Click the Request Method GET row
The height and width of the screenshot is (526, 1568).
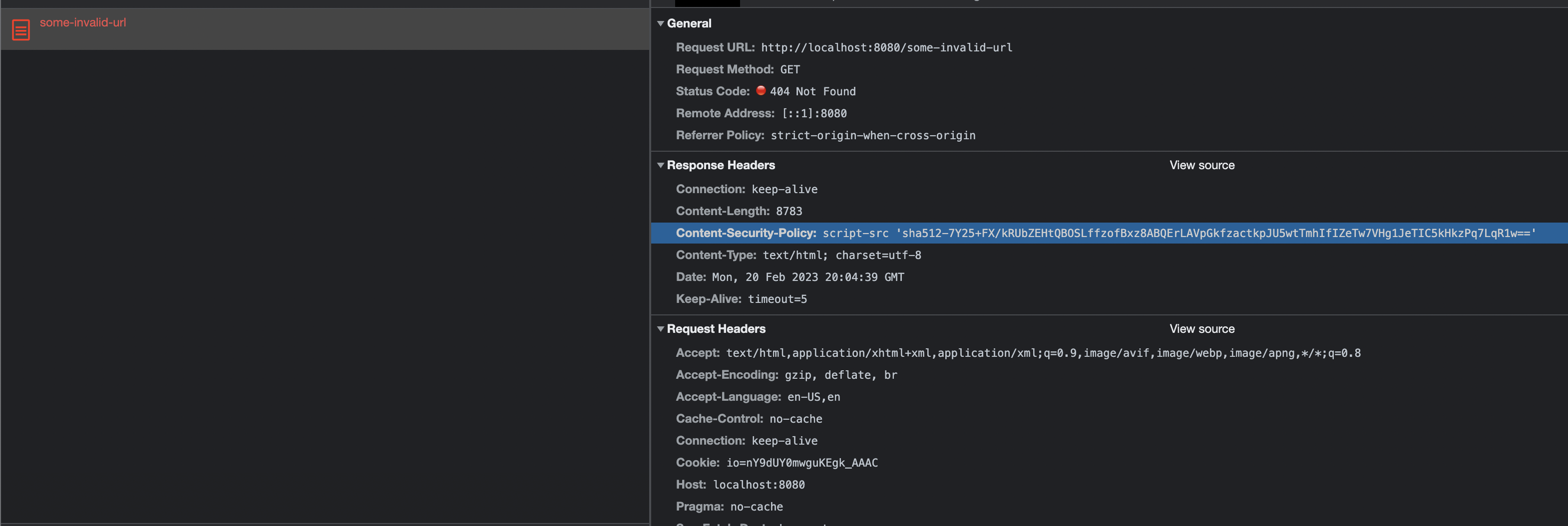click(x=738, y=69)
